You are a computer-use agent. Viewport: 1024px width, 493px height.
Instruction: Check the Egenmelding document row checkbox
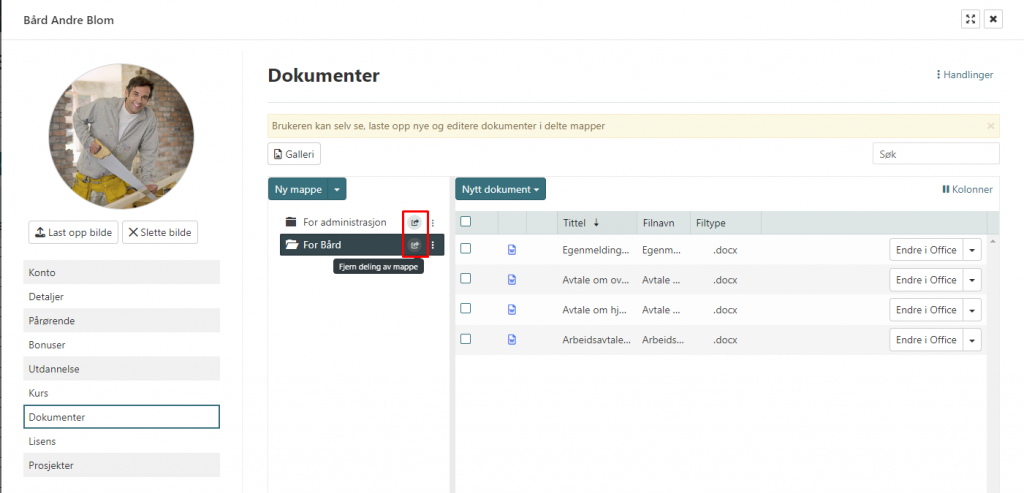pos(465,249)
